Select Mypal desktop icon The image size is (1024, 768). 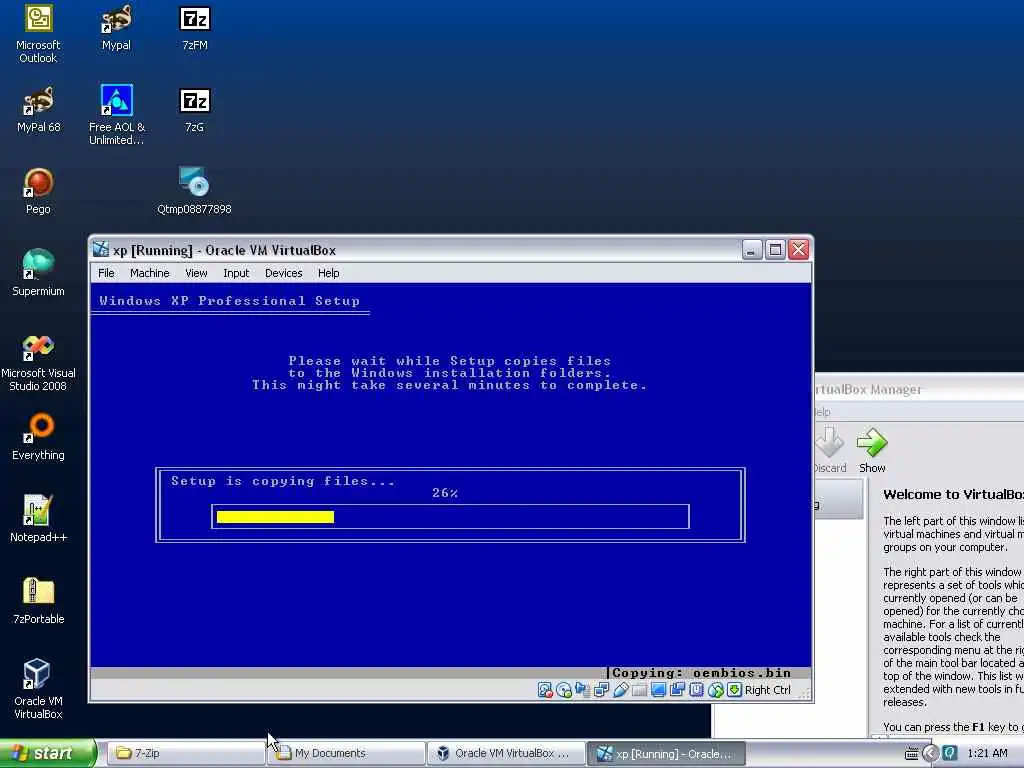pyautogui.click(x=116, y=28)
